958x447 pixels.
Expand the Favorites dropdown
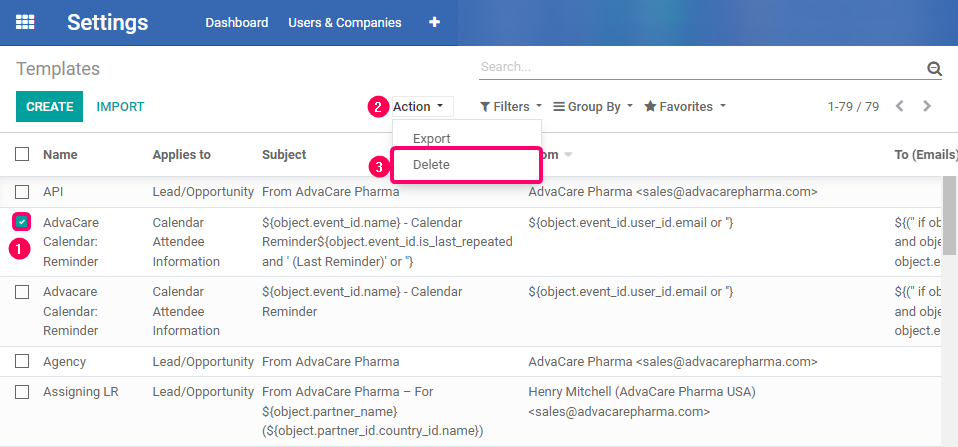pos(685,107)
